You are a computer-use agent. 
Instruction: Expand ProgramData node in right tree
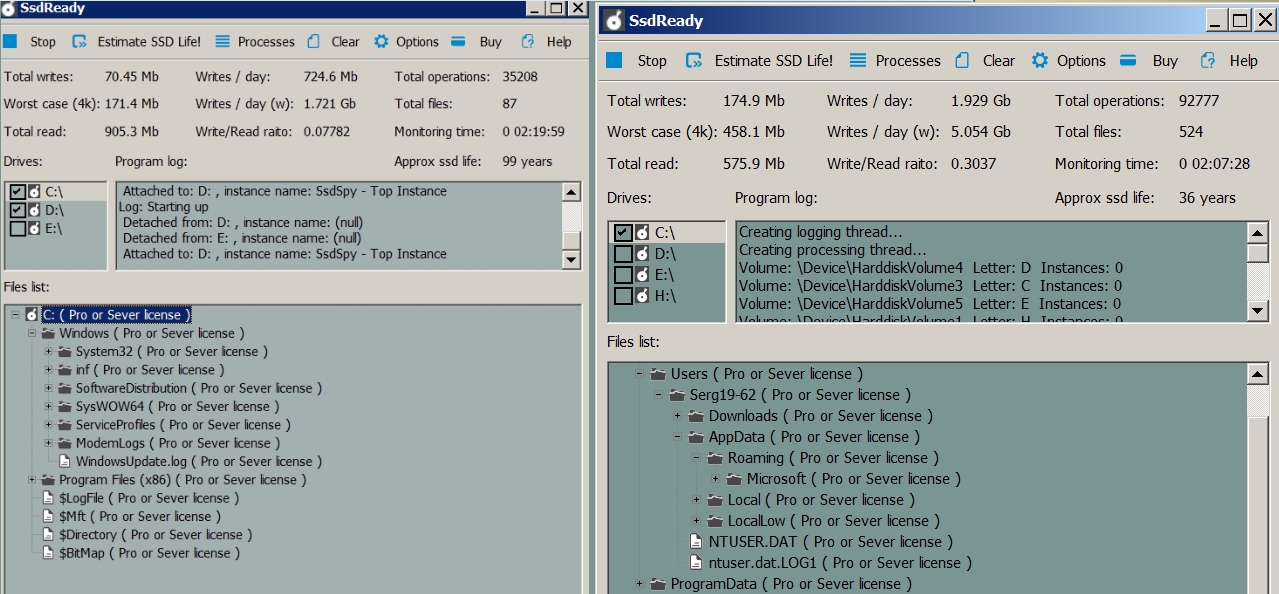tap(639, 584)
